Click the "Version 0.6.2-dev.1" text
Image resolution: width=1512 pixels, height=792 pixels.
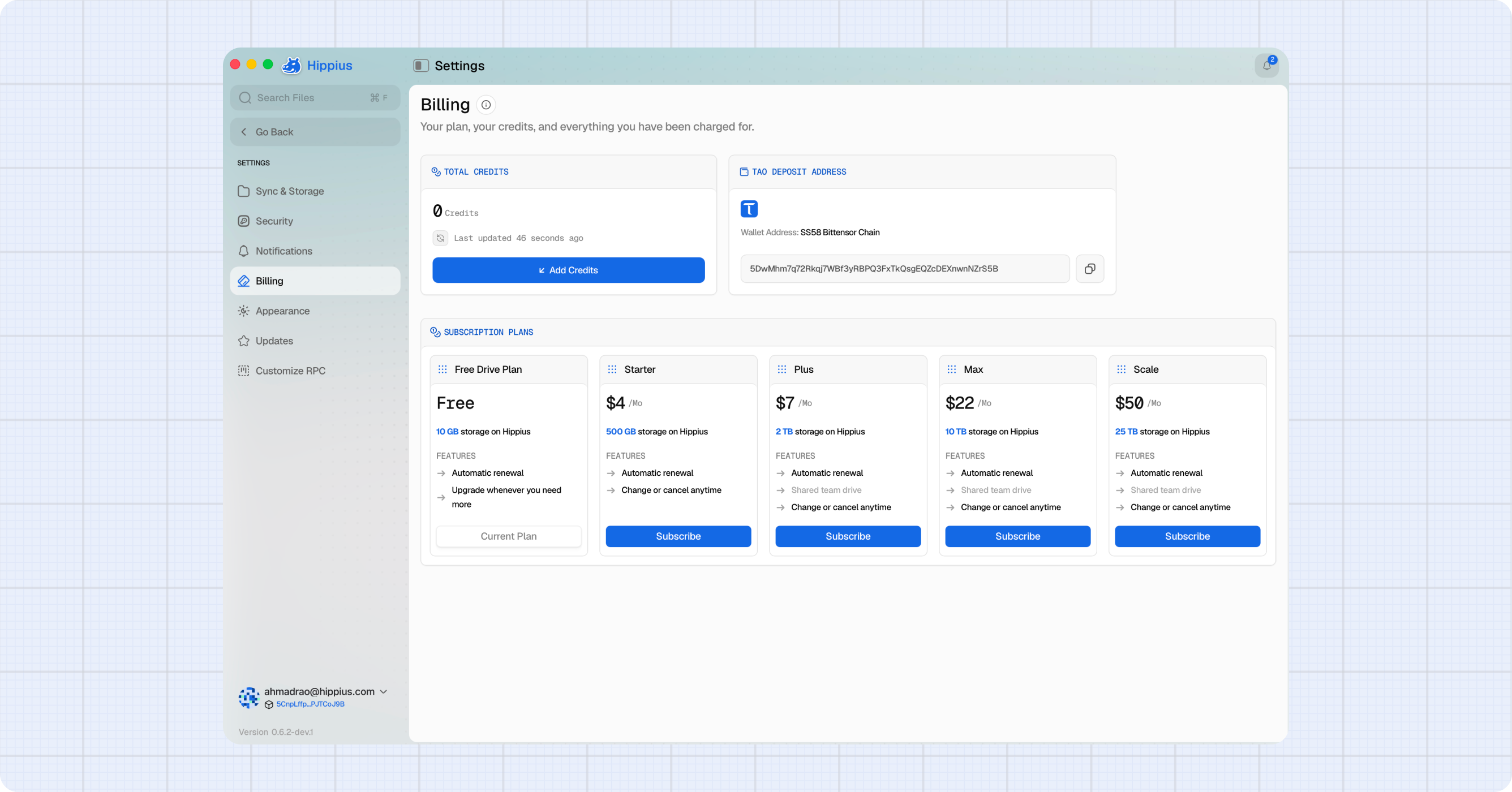click(276, 732)
